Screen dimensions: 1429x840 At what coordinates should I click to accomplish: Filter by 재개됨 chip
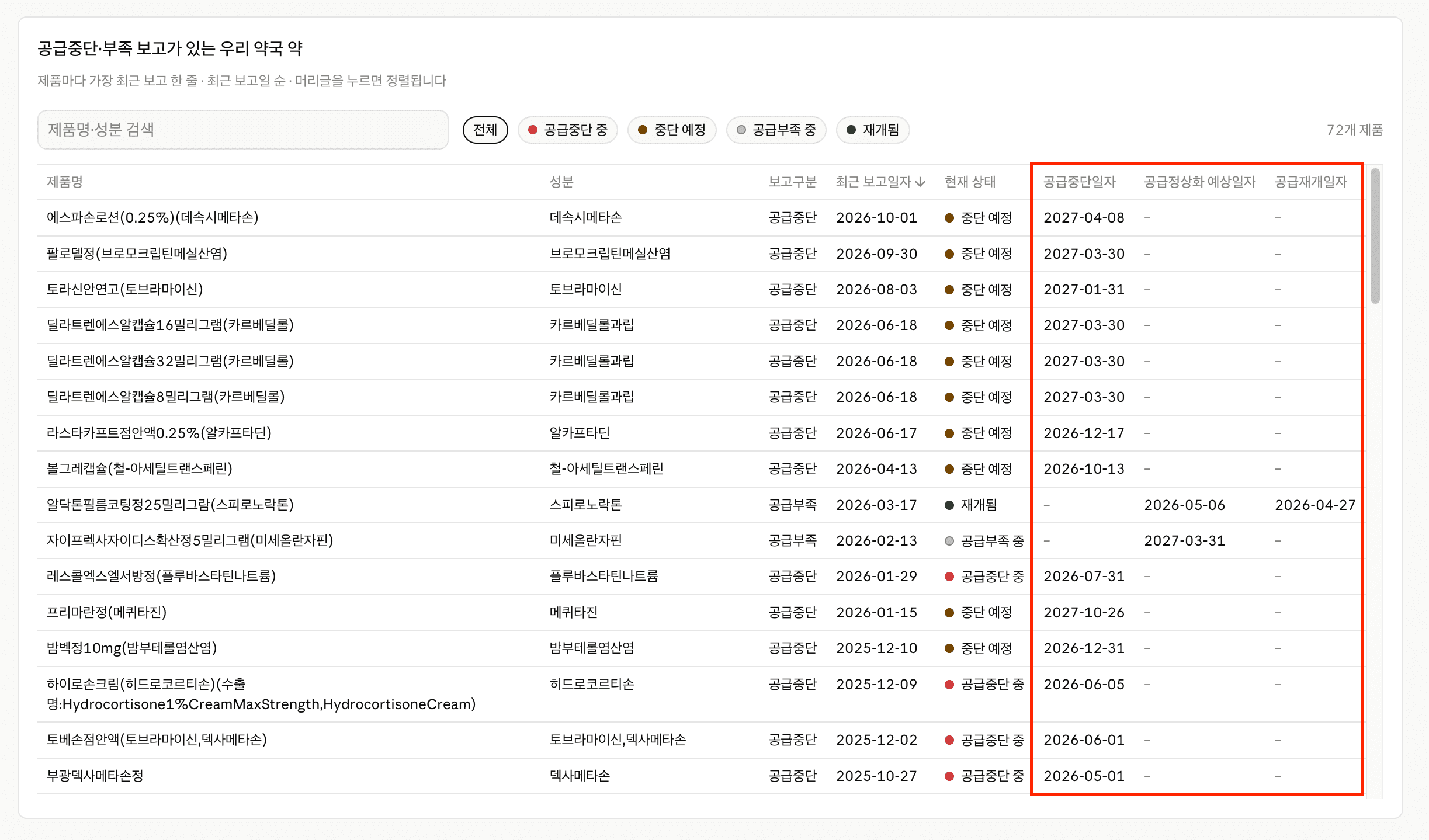pyautogui.click(x=873, y=130)
